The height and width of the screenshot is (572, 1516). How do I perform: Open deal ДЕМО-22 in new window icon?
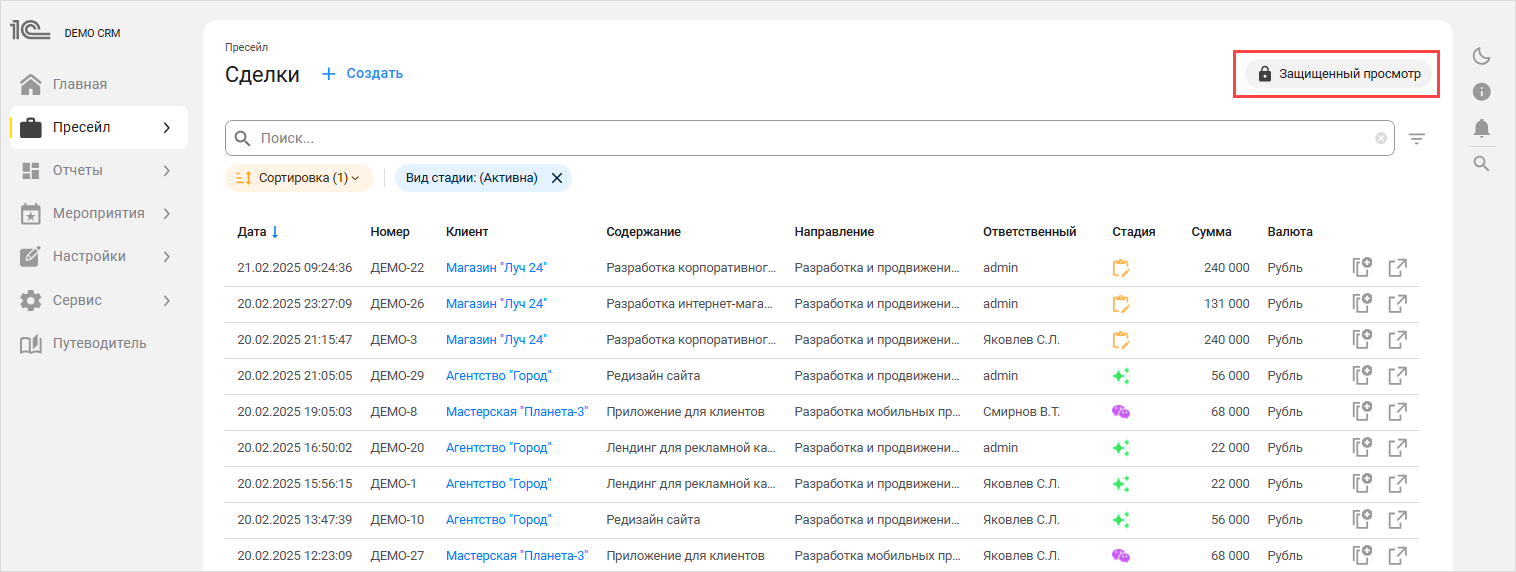pos(1398,268)
